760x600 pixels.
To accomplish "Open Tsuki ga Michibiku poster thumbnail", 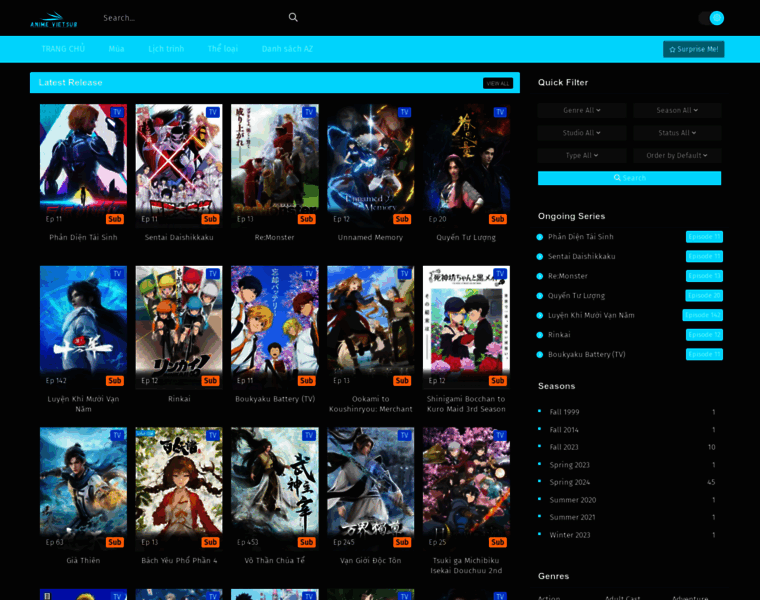I will coord(466,488).
